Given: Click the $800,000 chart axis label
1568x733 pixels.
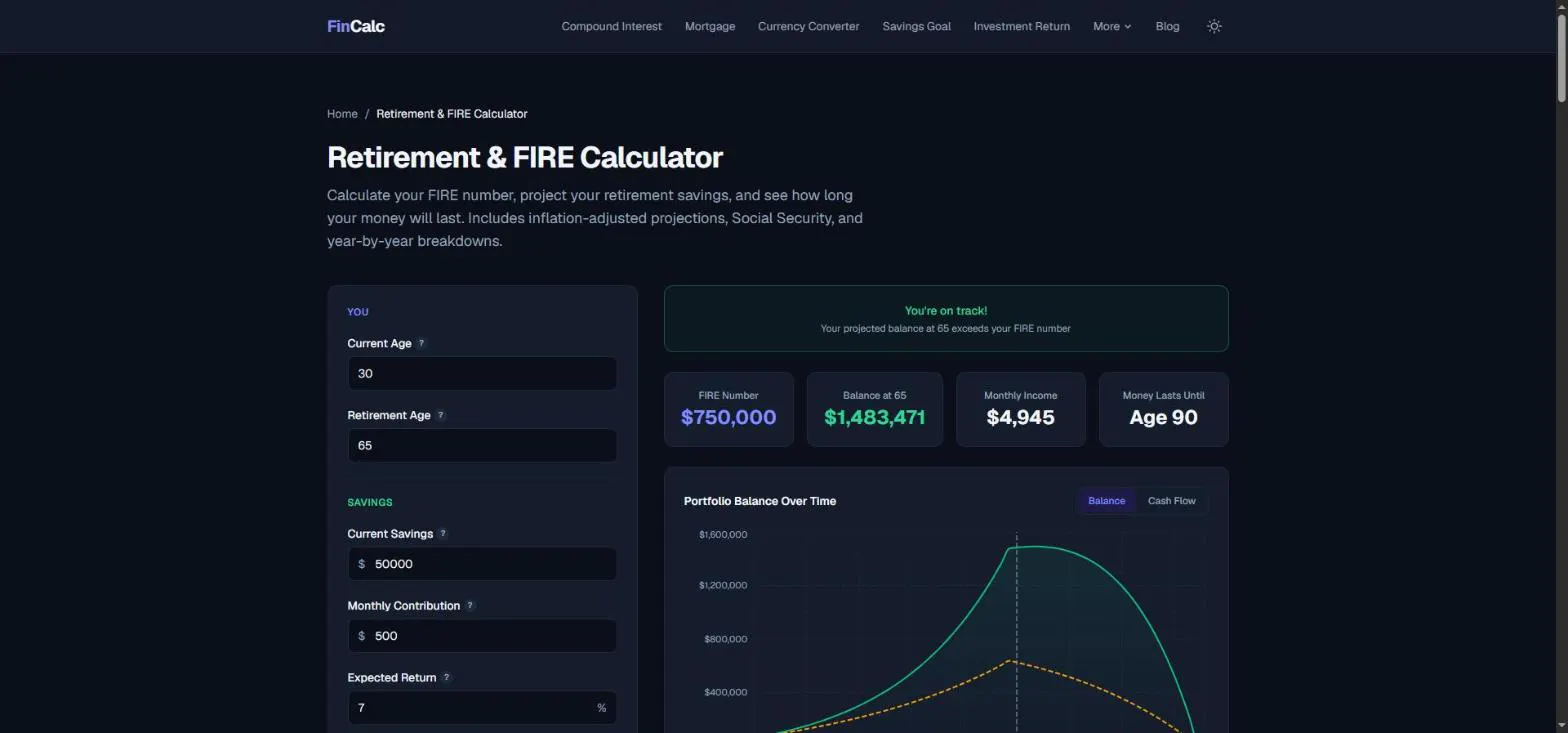Looking at the screenshot, I should click(725, 639).
